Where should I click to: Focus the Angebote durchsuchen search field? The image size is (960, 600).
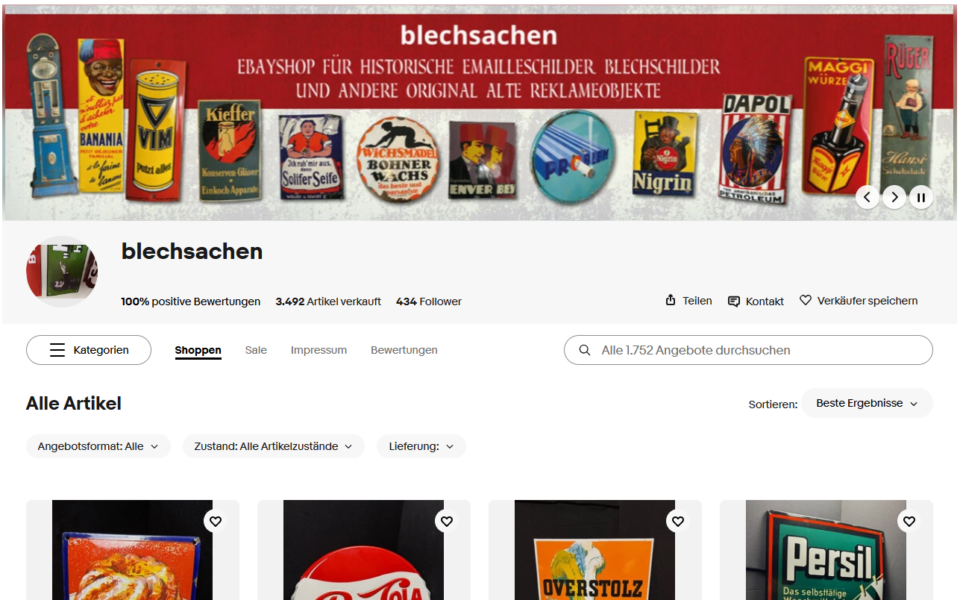tap(748, 350)
